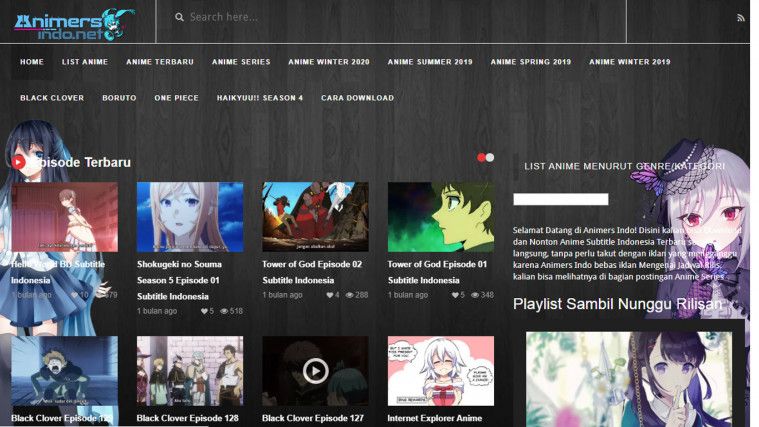Click the Hello World BD thumbnail
Screen dimensions: 759x427
64,217
